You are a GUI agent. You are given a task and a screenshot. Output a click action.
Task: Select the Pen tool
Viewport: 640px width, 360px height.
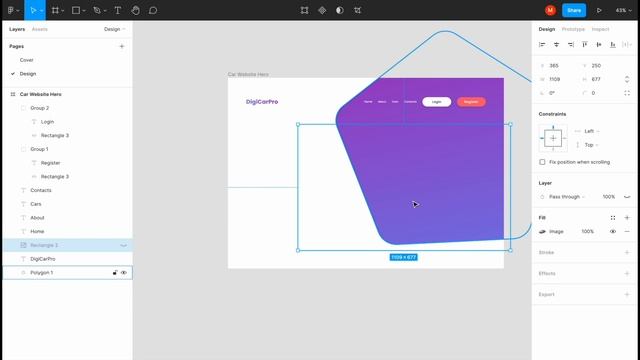tap(97, 10)
